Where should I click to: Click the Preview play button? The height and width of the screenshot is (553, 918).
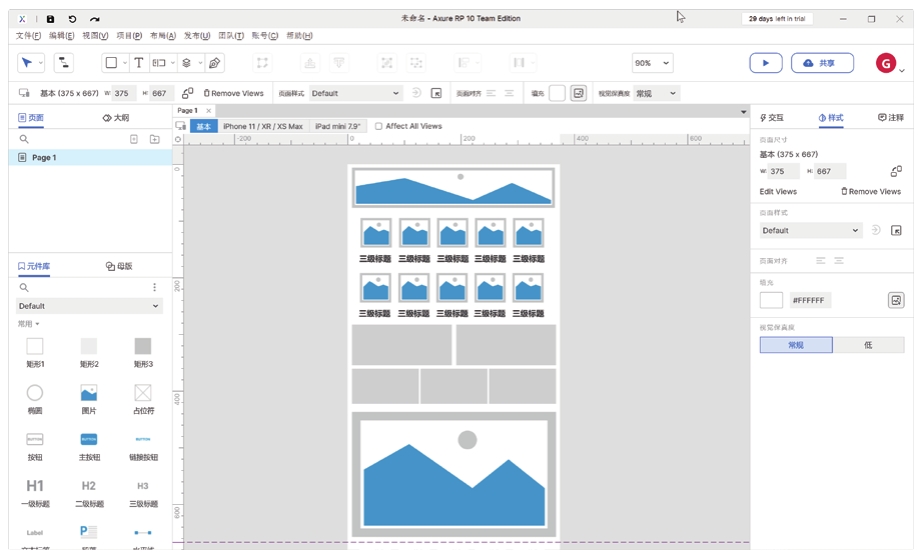[766, 63]
